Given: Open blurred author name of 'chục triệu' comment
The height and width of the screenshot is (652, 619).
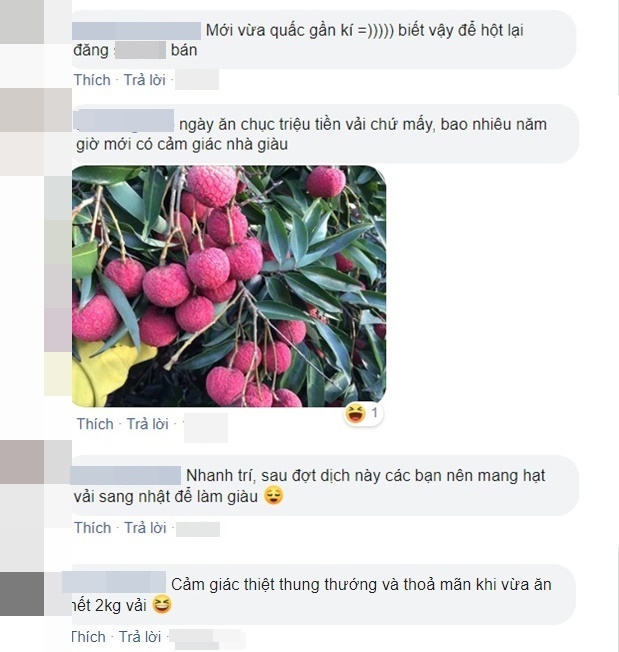Looking at the screenshot, I should 123,121.
